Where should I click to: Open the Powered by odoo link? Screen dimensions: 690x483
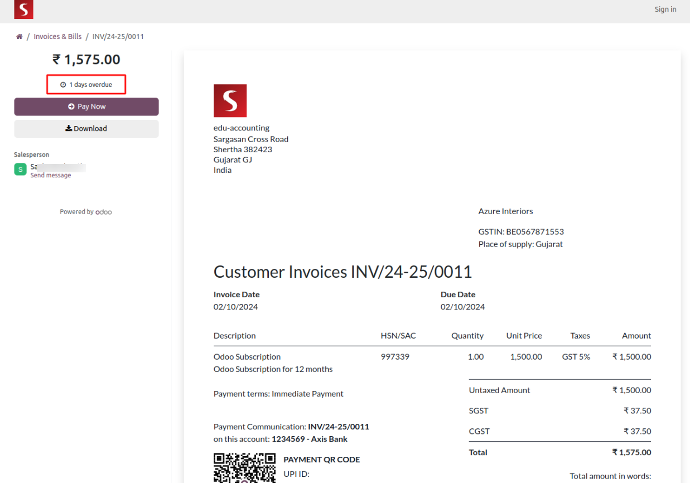tap(86, 212)
